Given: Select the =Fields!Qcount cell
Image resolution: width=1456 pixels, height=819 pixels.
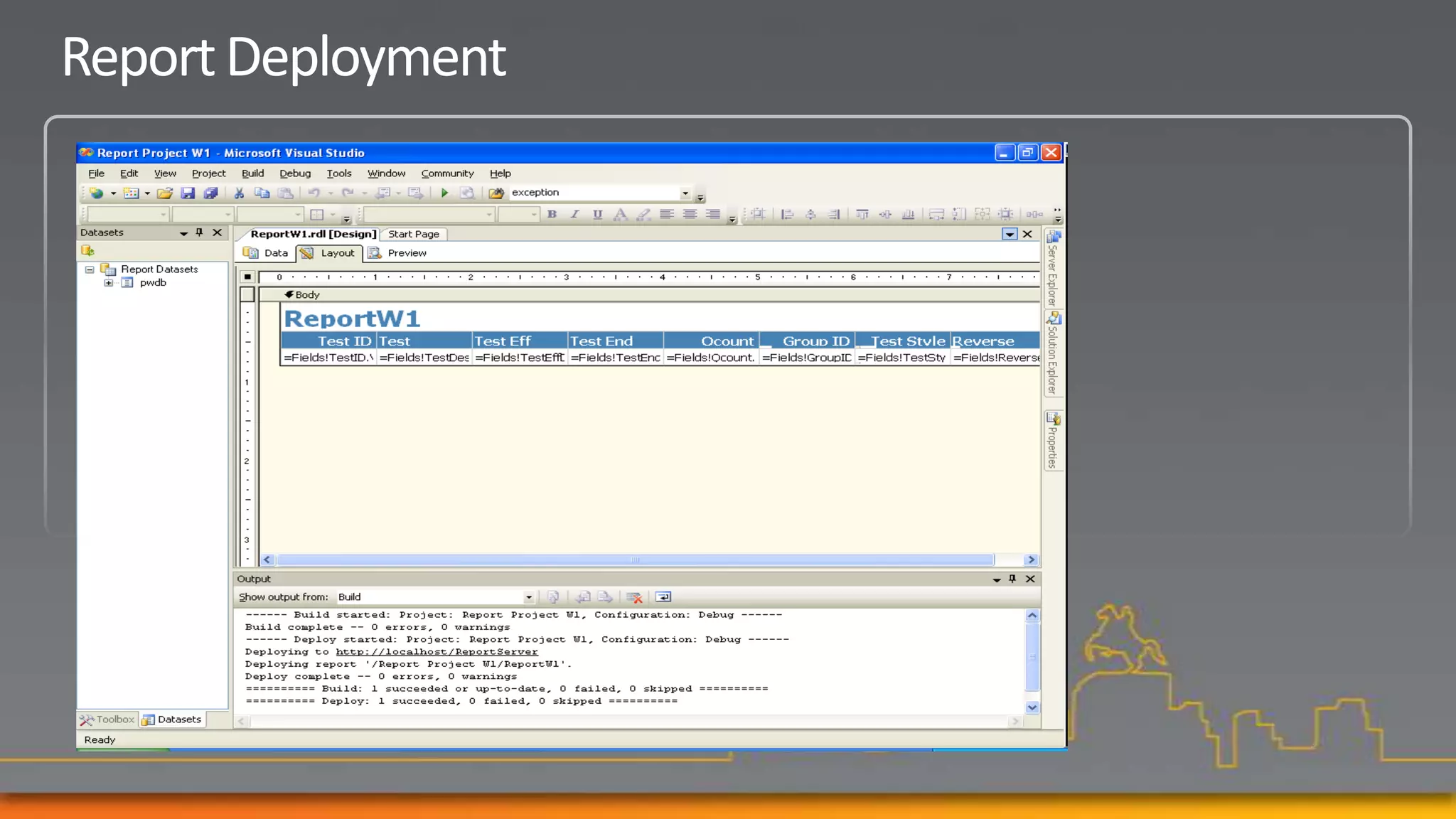Looking at the screenshot, I should (711, 358).
